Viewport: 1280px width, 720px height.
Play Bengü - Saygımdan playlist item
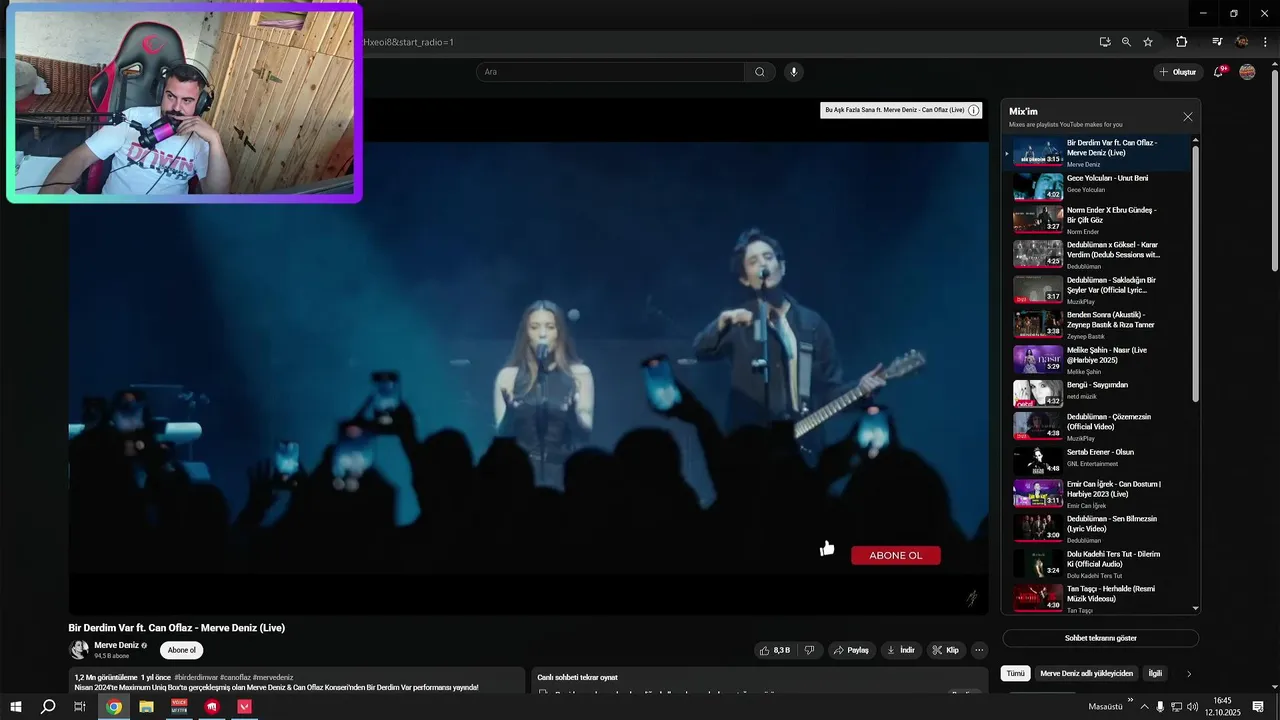coord(1100,393)
